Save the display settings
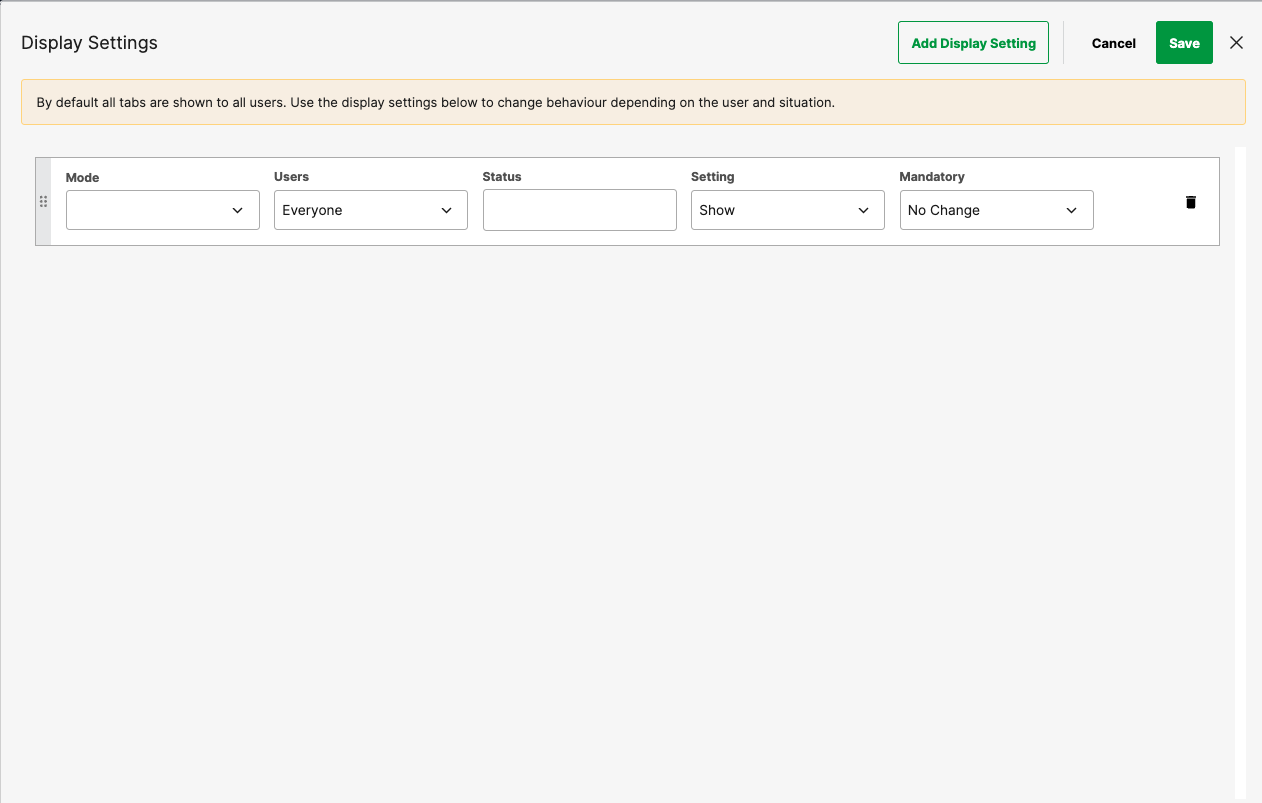This screenshot has height=803, width=1262. tap(1184, 43)
